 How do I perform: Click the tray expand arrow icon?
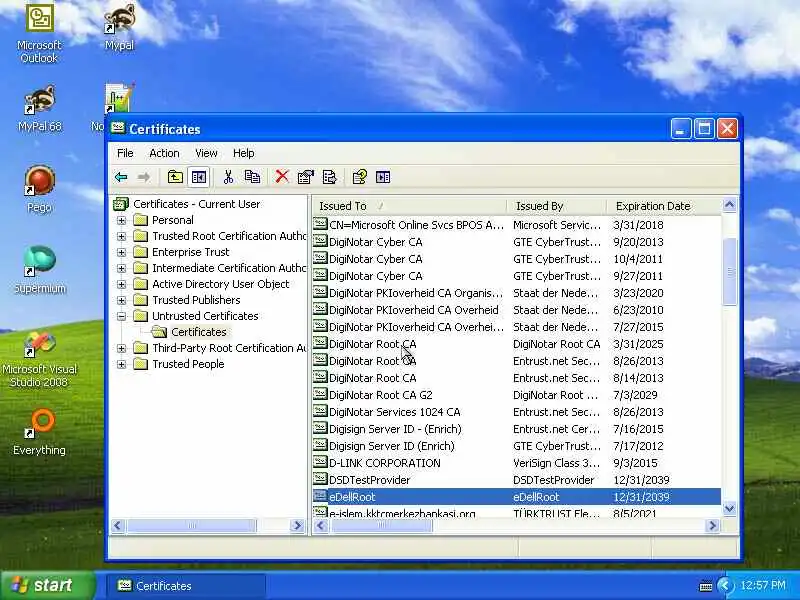(724, 585)
